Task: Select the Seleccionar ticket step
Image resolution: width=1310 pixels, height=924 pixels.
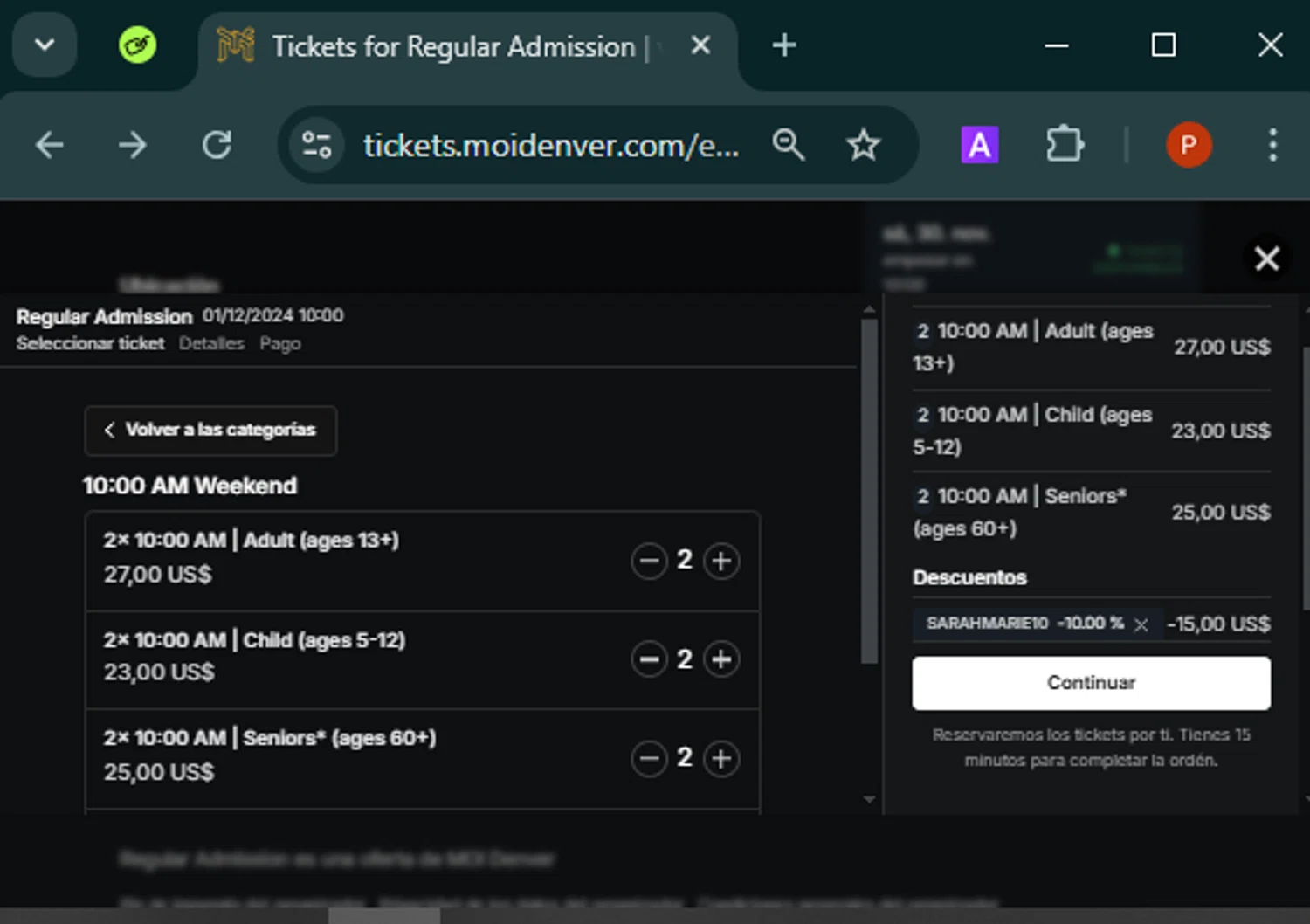Action: click(x=90, y=343)
